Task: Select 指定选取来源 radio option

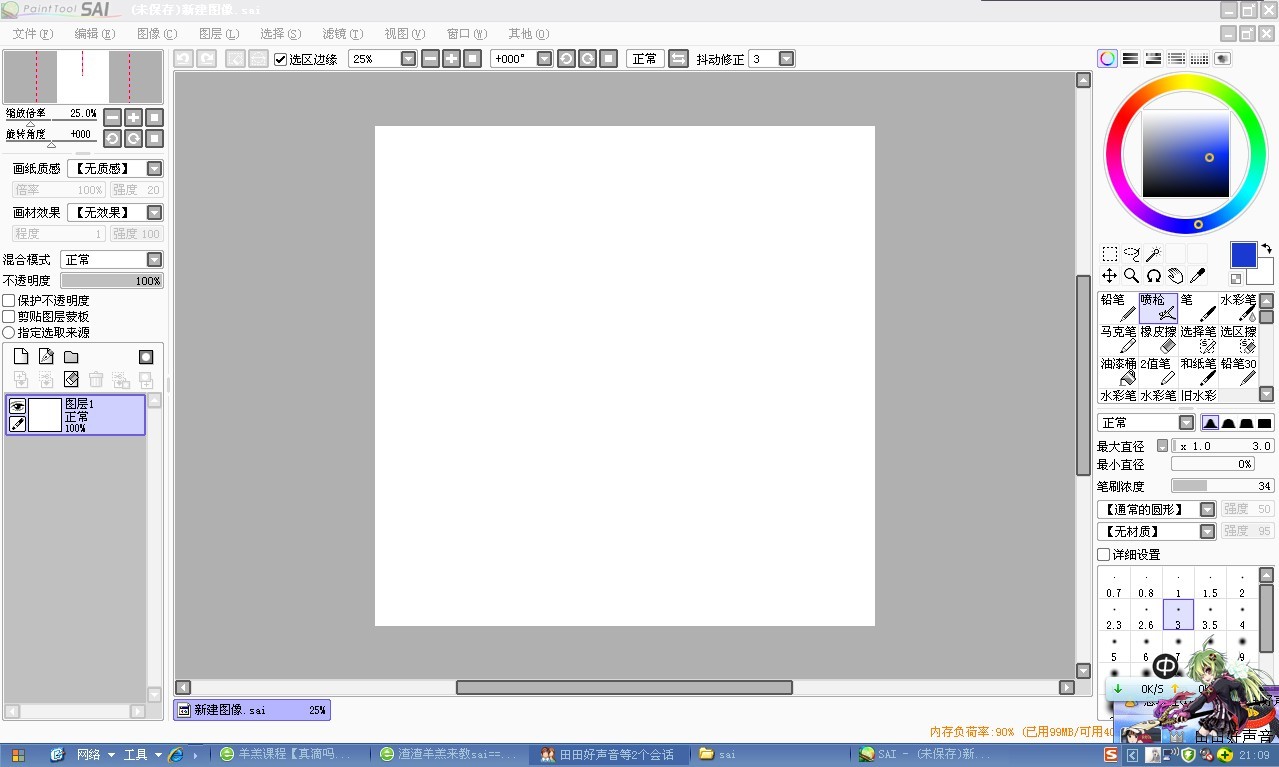Action: click(9, 332)
